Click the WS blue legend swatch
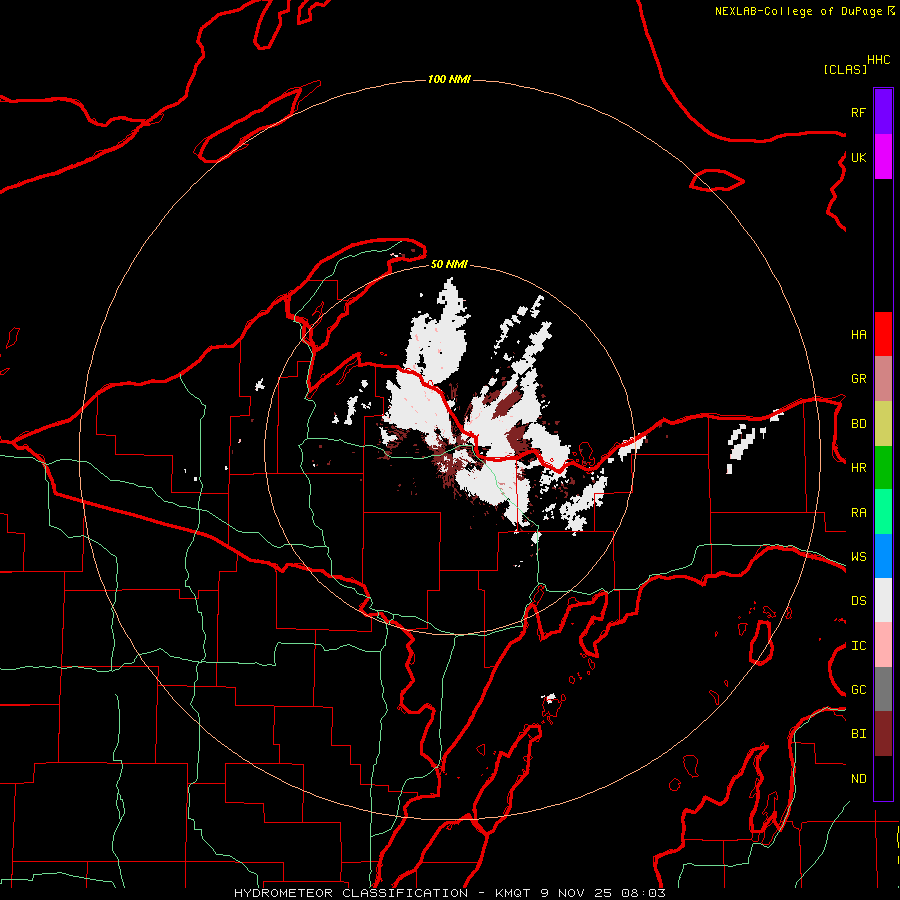The height and width of the screenshot is (900, 900). [883, 556]
